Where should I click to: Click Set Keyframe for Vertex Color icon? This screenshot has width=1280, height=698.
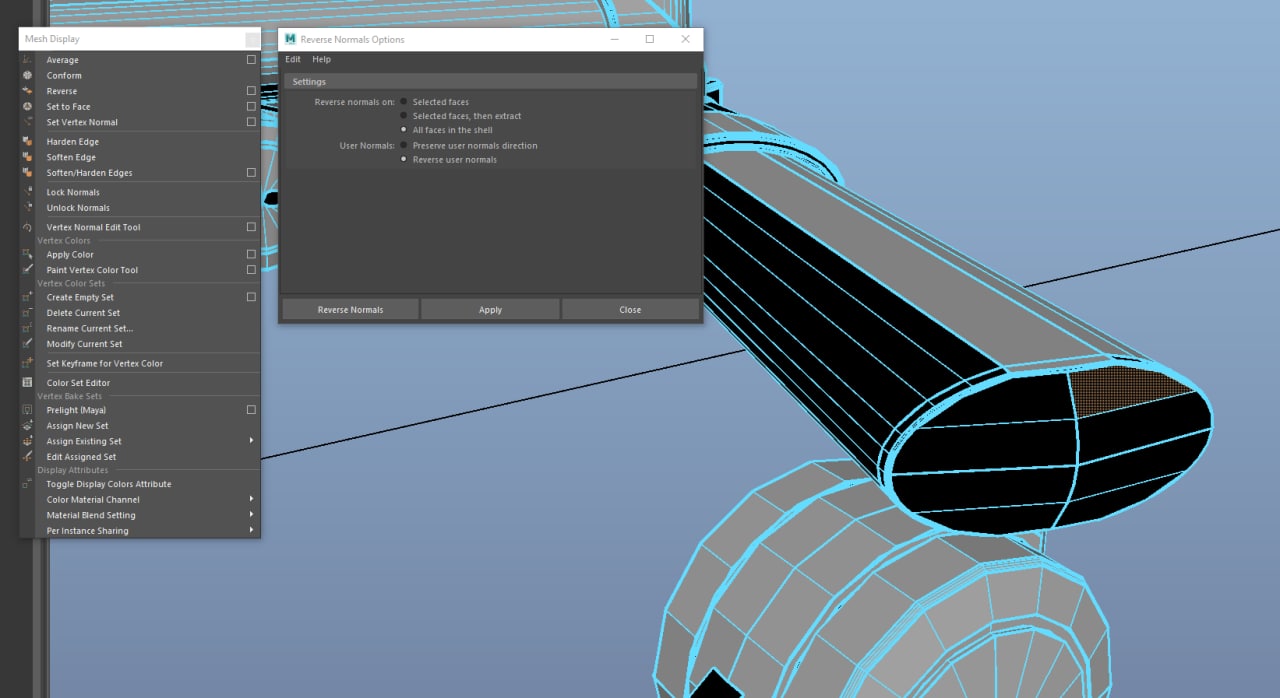(27, 363)
